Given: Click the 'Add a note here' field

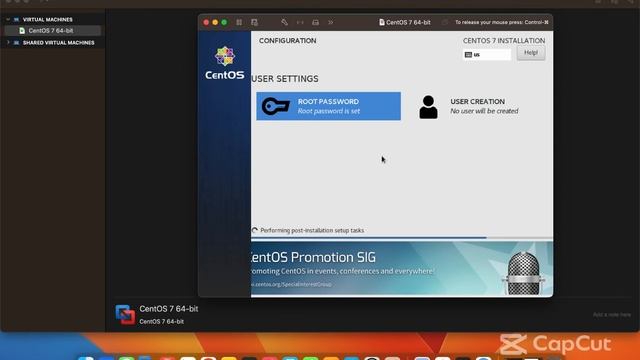Looking at the screenshot, I should 611,315.
